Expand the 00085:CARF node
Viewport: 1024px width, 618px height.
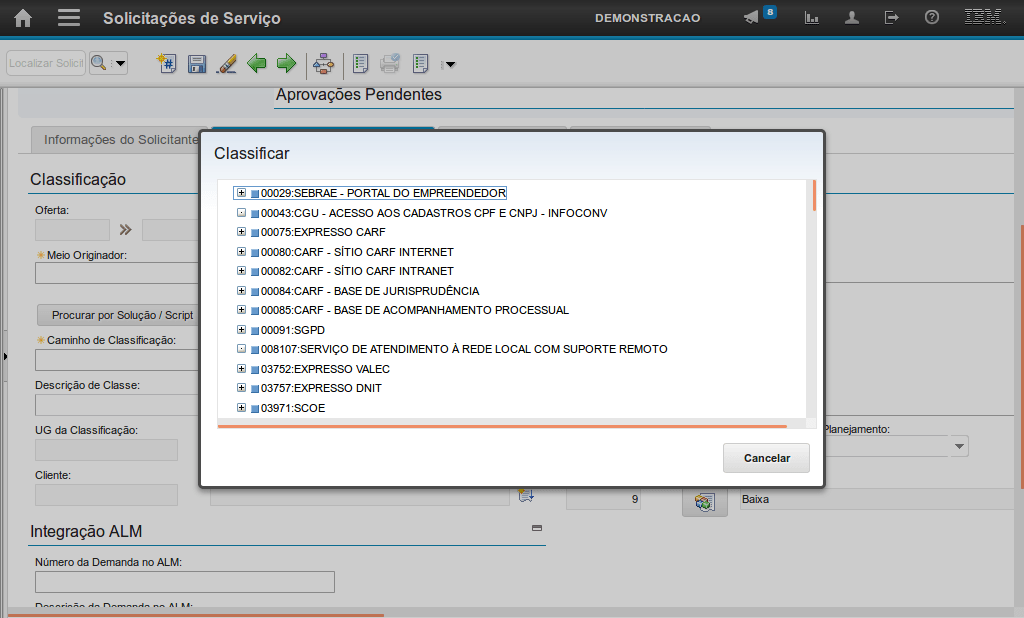coord(241,310)
